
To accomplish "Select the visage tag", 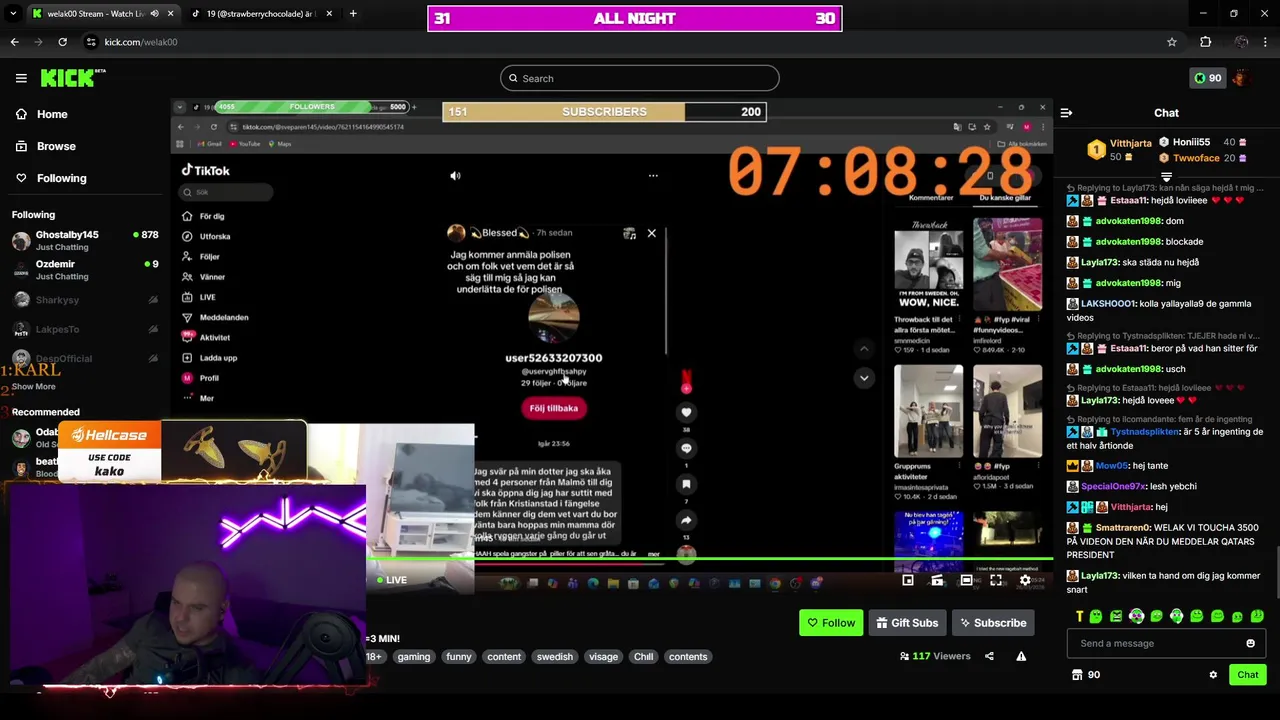I will [603, 657].
